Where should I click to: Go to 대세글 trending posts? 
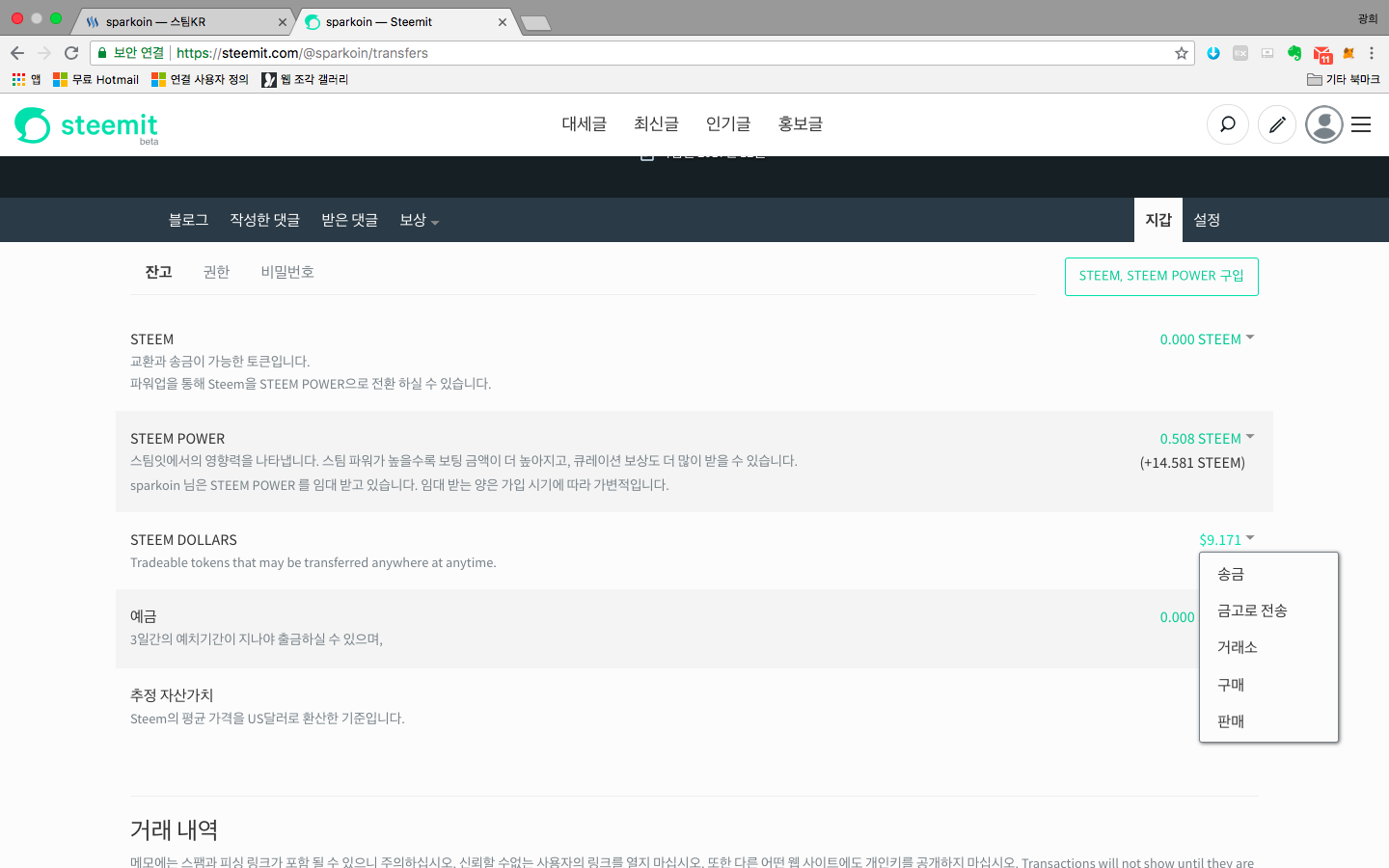point(585,124)
